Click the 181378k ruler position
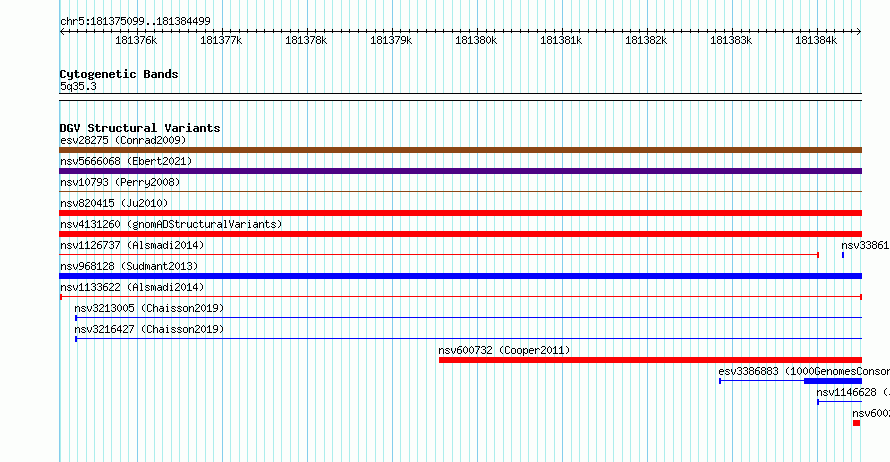The image size is (890, 462). pyautogui.click(x=307, y=40)
